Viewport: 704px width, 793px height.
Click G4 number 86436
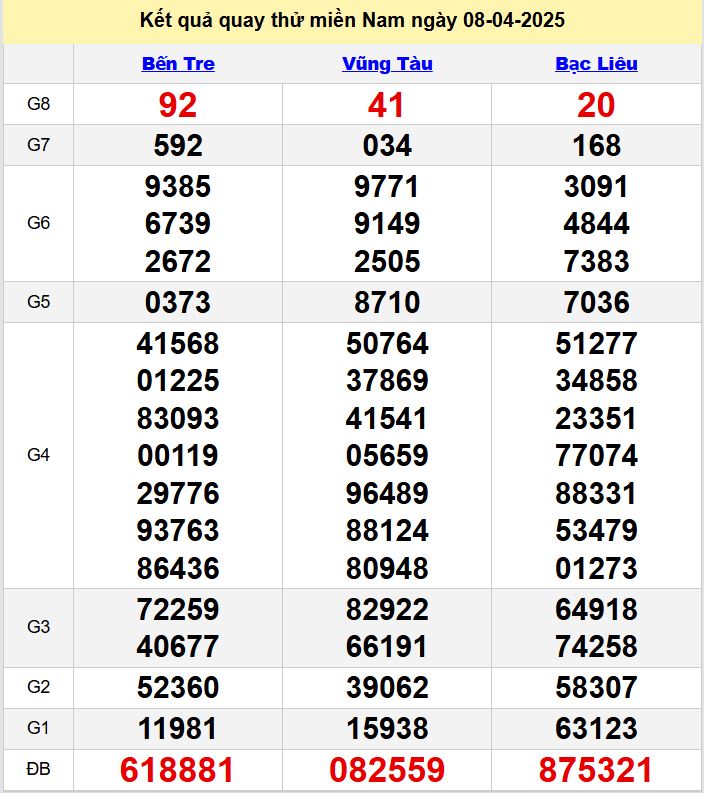tap(178, 568)
